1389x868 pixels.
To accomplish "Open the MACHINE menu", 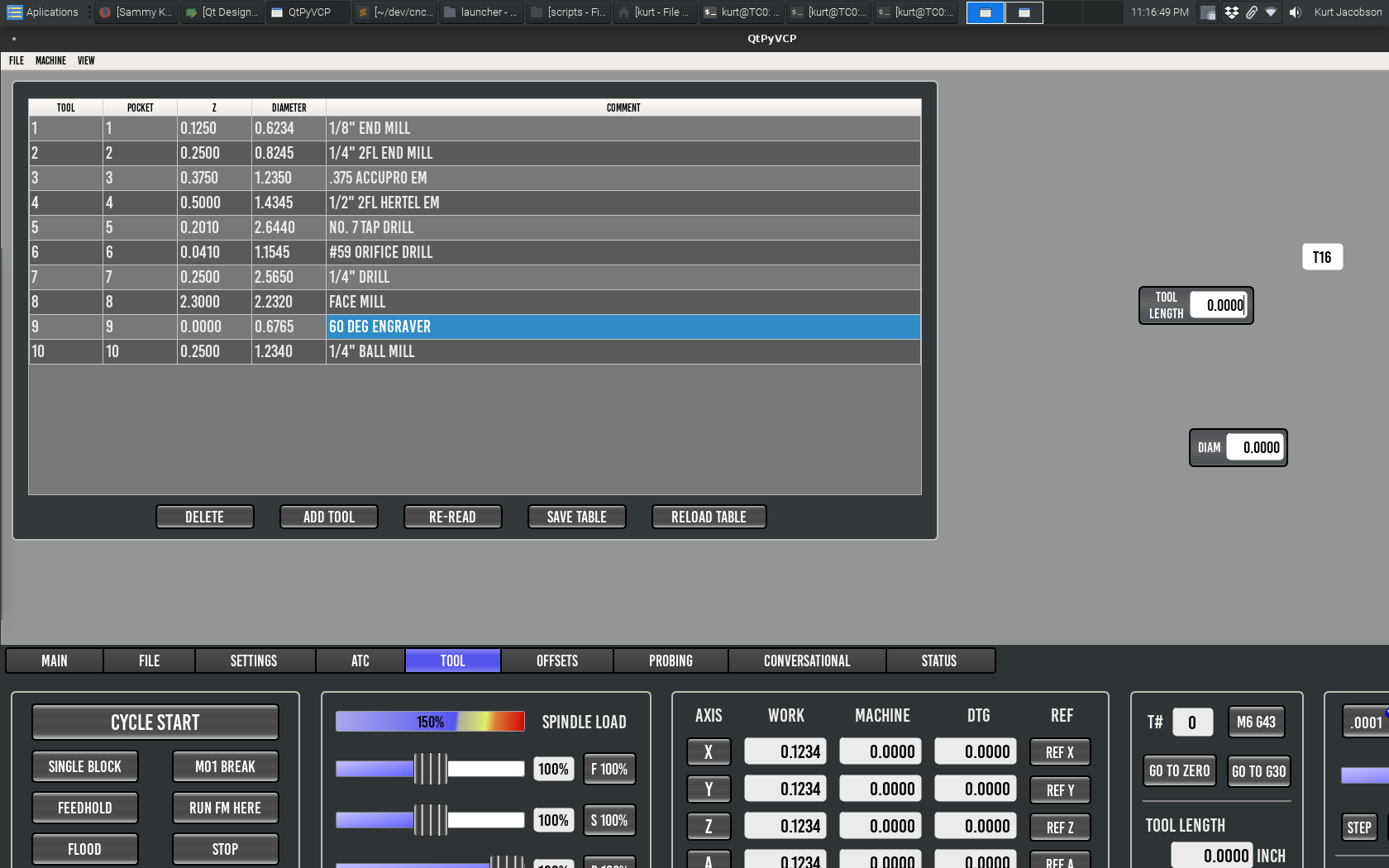I will (x=50, y=60).
